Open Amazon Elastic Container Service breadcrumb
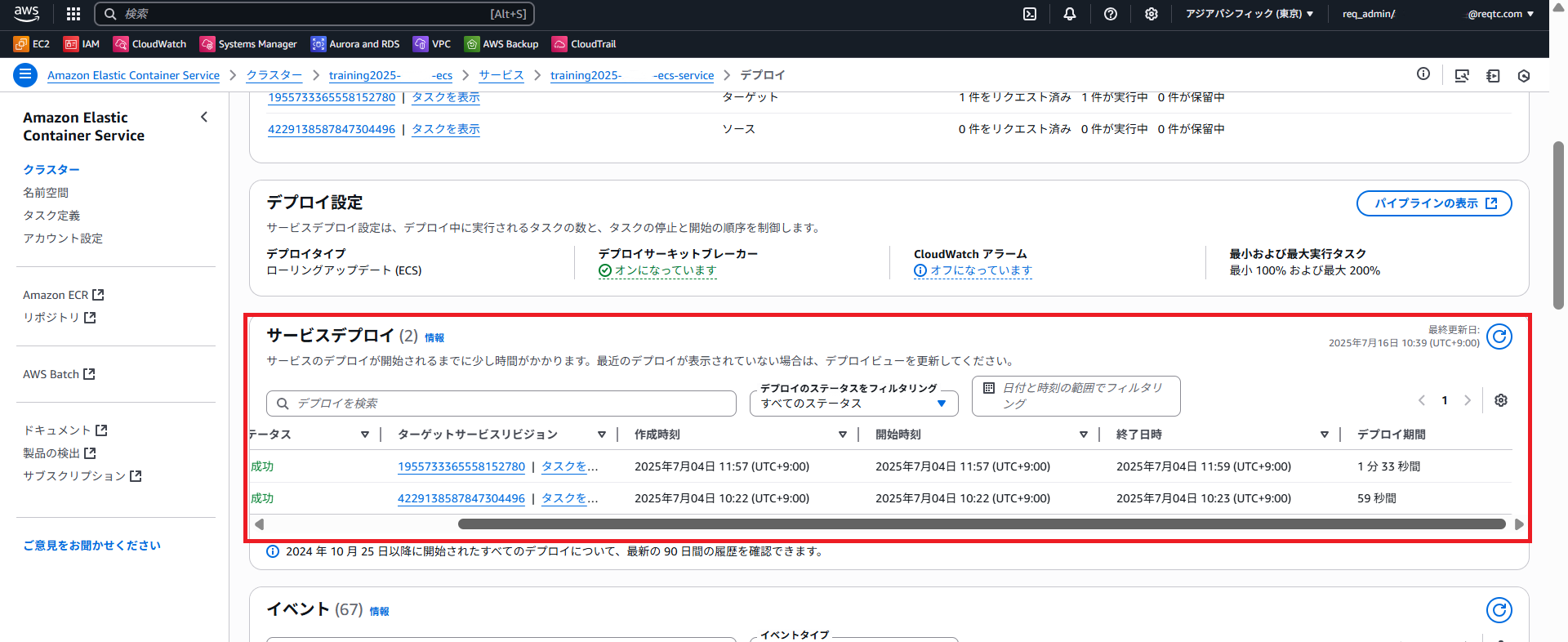This screenshot has height=642, width=1568. (x=133, y=75)
